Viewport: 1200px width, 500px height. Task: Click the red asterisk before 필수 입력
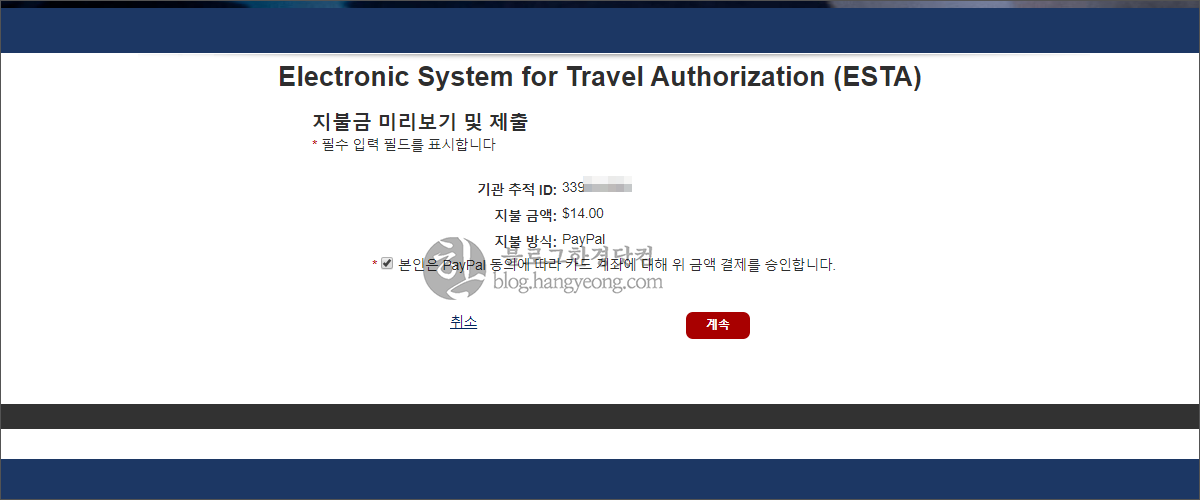(x=315, y=144)
